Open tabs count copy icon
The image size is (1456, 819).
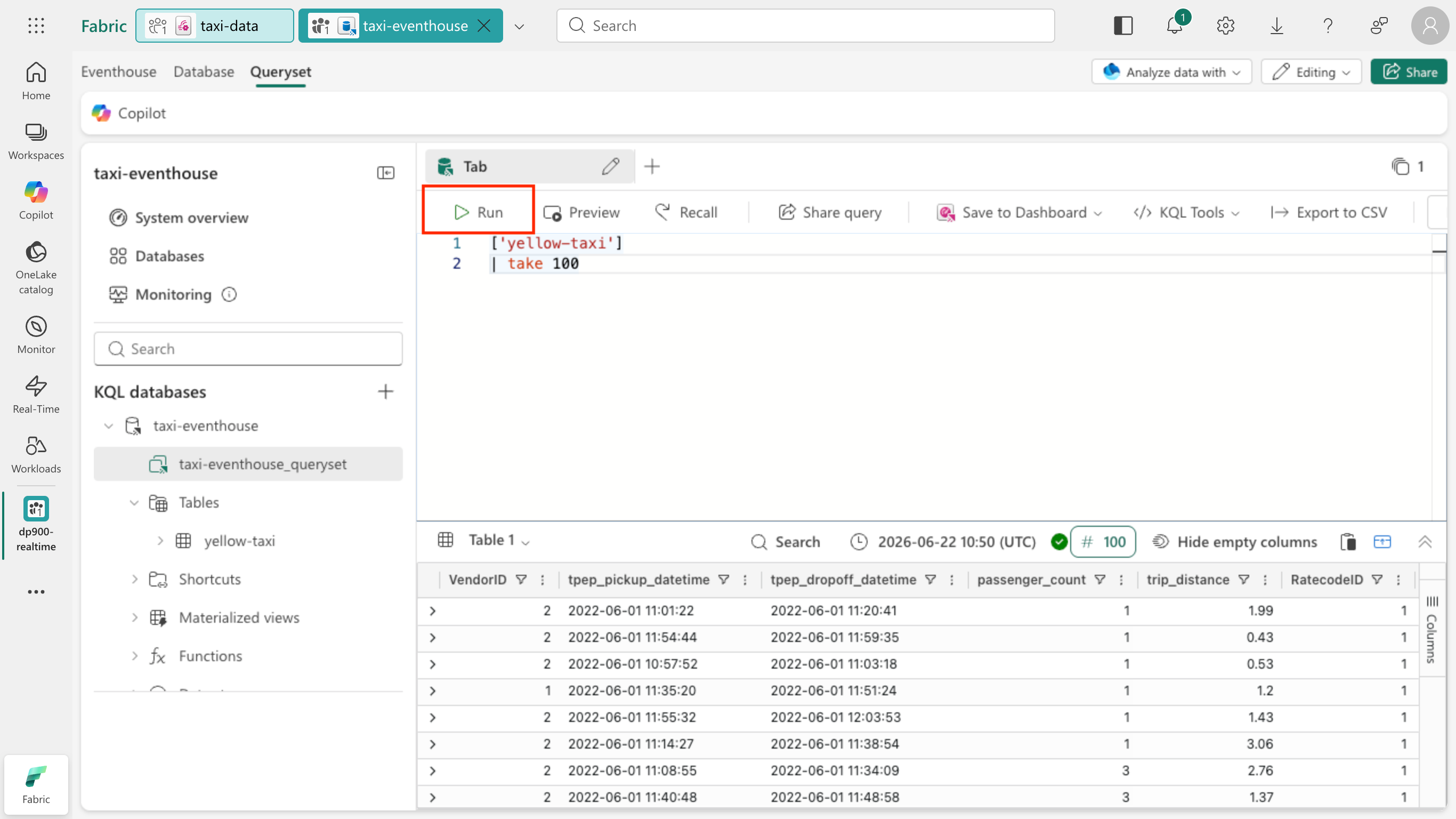[x=1400, y=166]
